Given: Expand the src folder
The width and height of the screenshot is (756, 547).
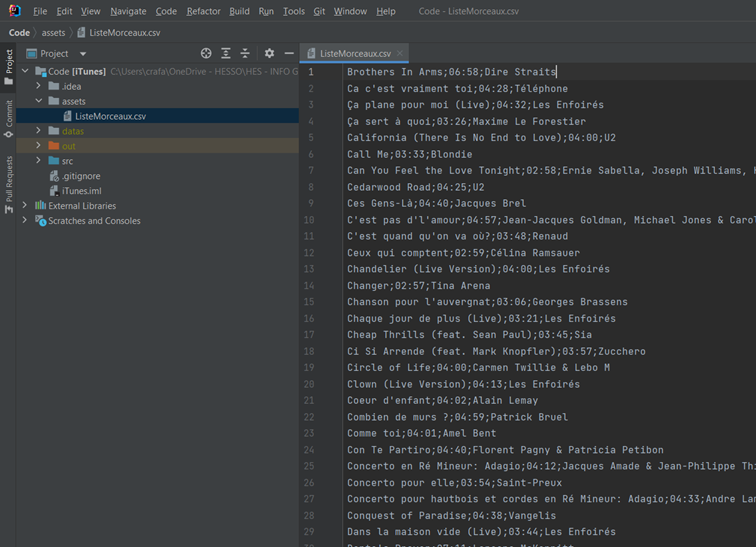Looking at the screenshot, I should point(38,160).
